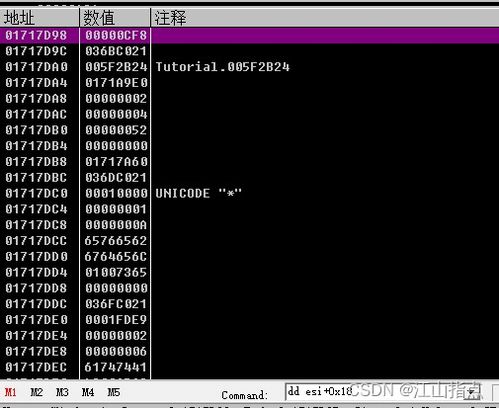Select value 036BC021
The image size is (499, 408).
(x=116, y=51)
